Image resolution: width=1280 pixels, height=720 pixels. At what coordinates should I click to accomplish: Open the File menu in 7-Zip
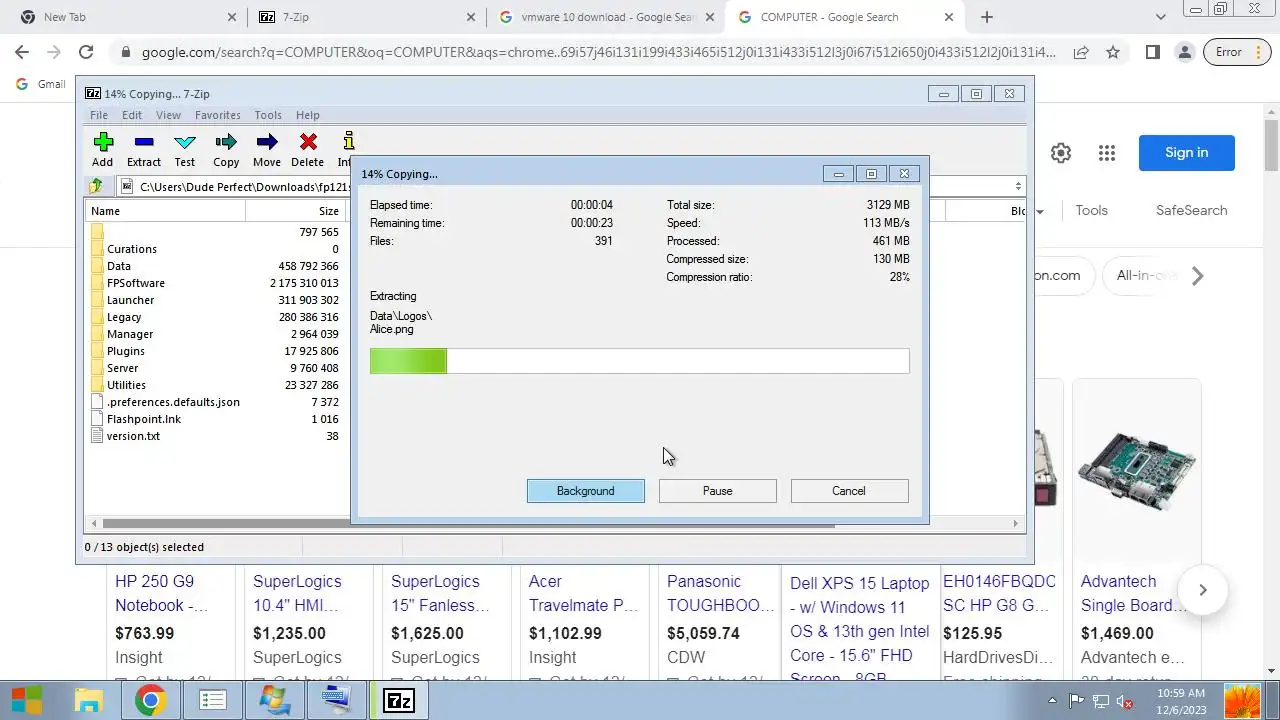tap(99, 115)
